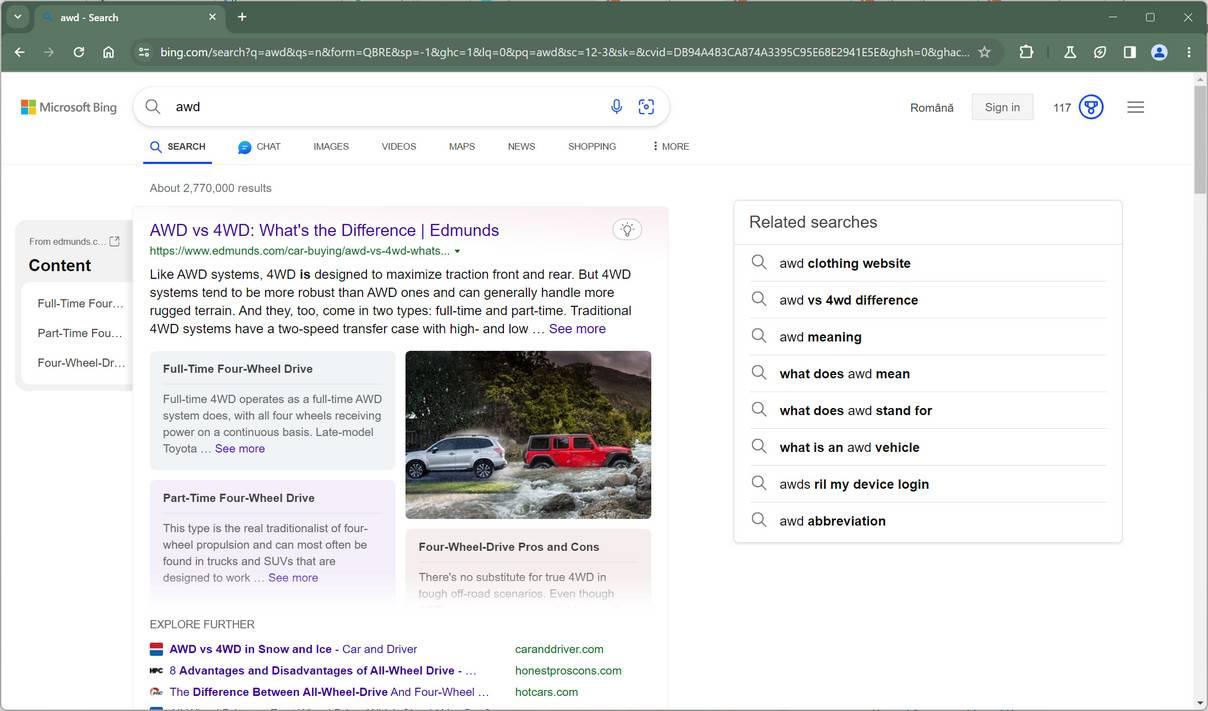Expand the Edmunds URL dropdown arrow
Screen dimensions: 1208x711
click(458, 252)
